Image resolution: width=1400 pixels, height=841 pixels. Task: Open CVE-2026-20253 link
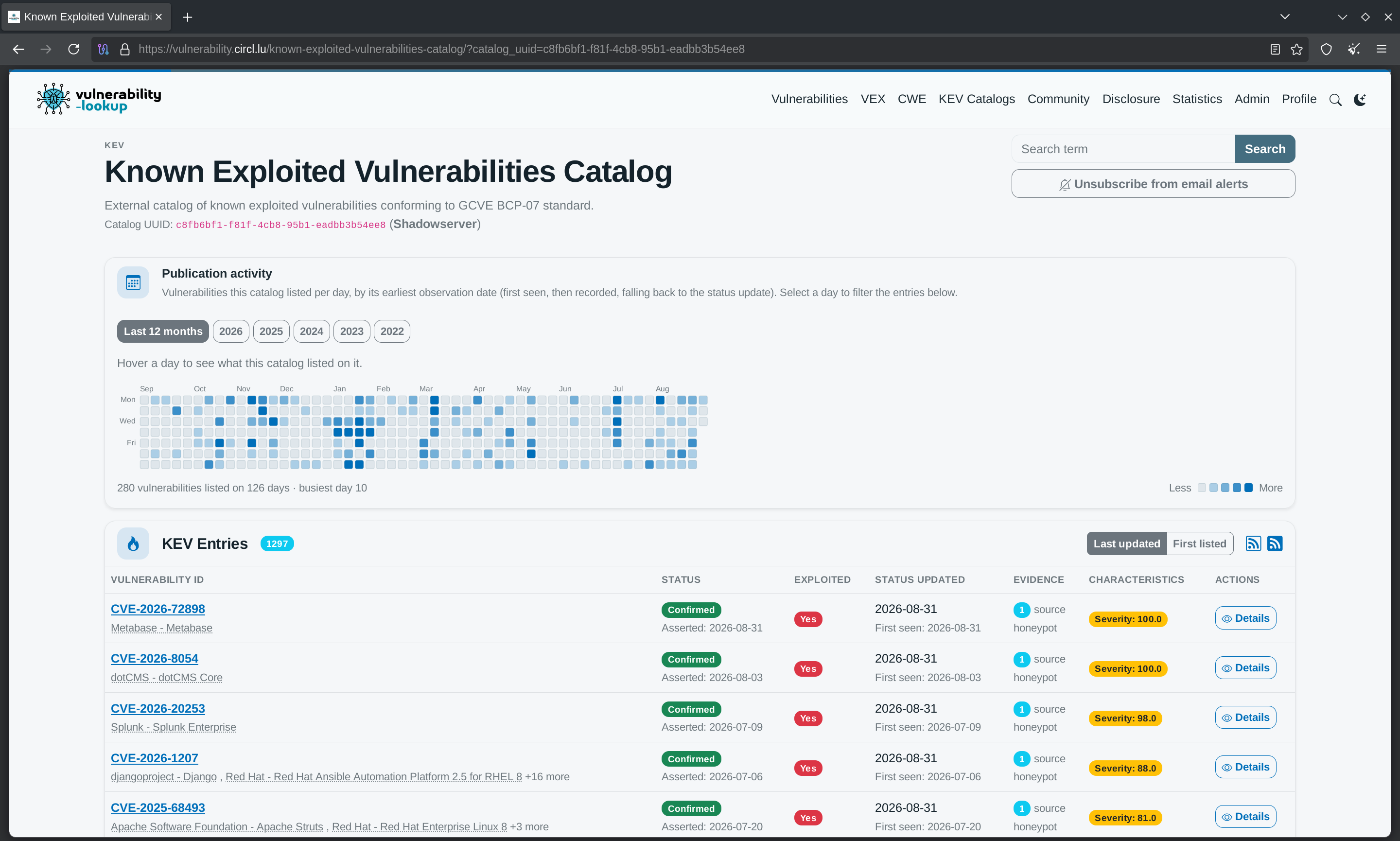(157, 708)
